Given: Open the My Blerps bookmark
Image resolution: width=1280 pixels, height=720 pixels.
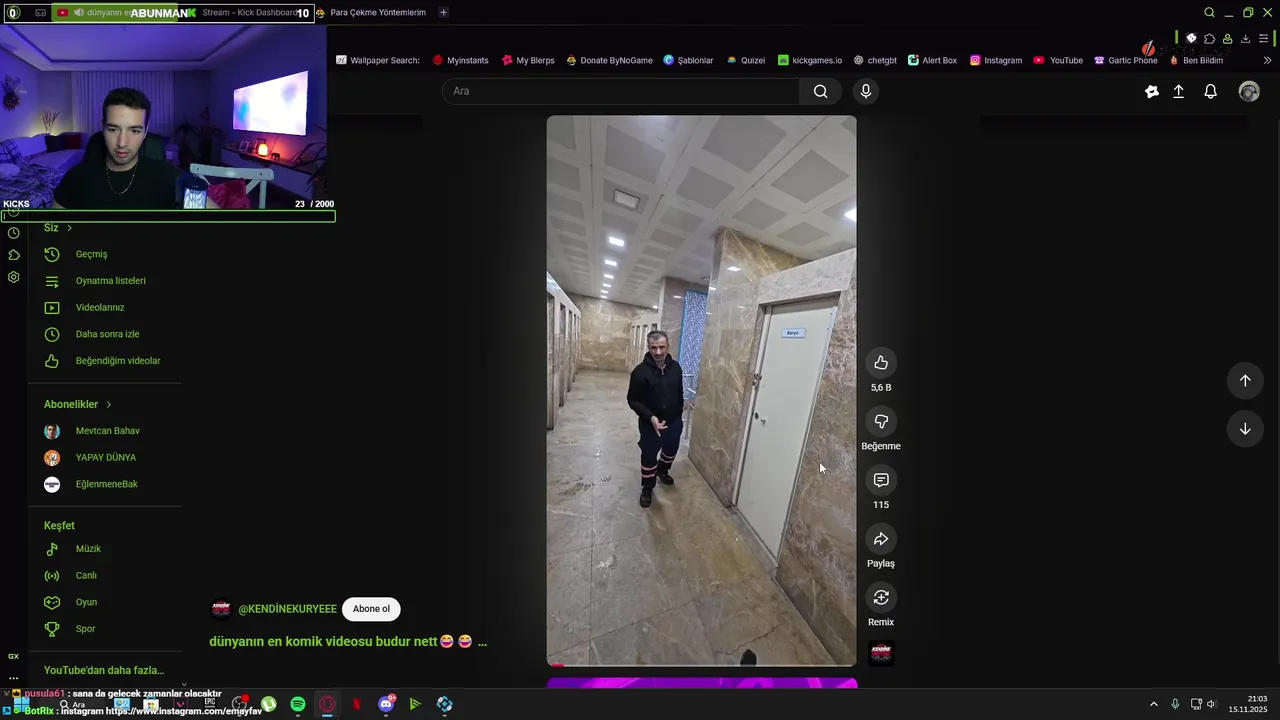Looking at the screenshot, I should click(x=528, y=60).
